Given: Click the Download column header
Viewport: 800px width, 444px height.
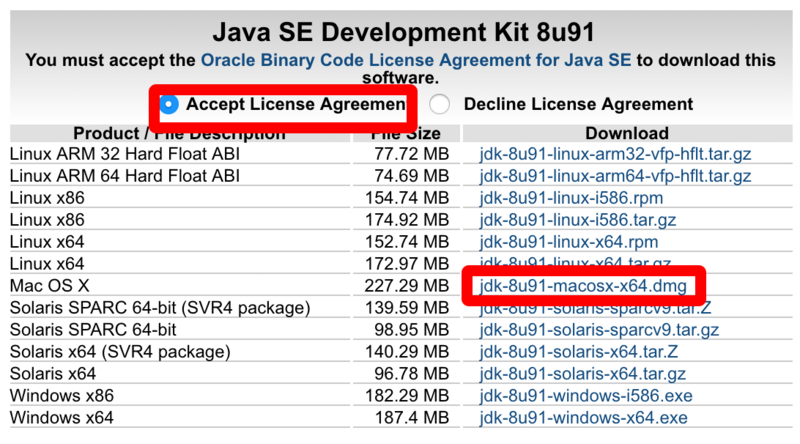Looking at the screenshot, I should 627,133.
